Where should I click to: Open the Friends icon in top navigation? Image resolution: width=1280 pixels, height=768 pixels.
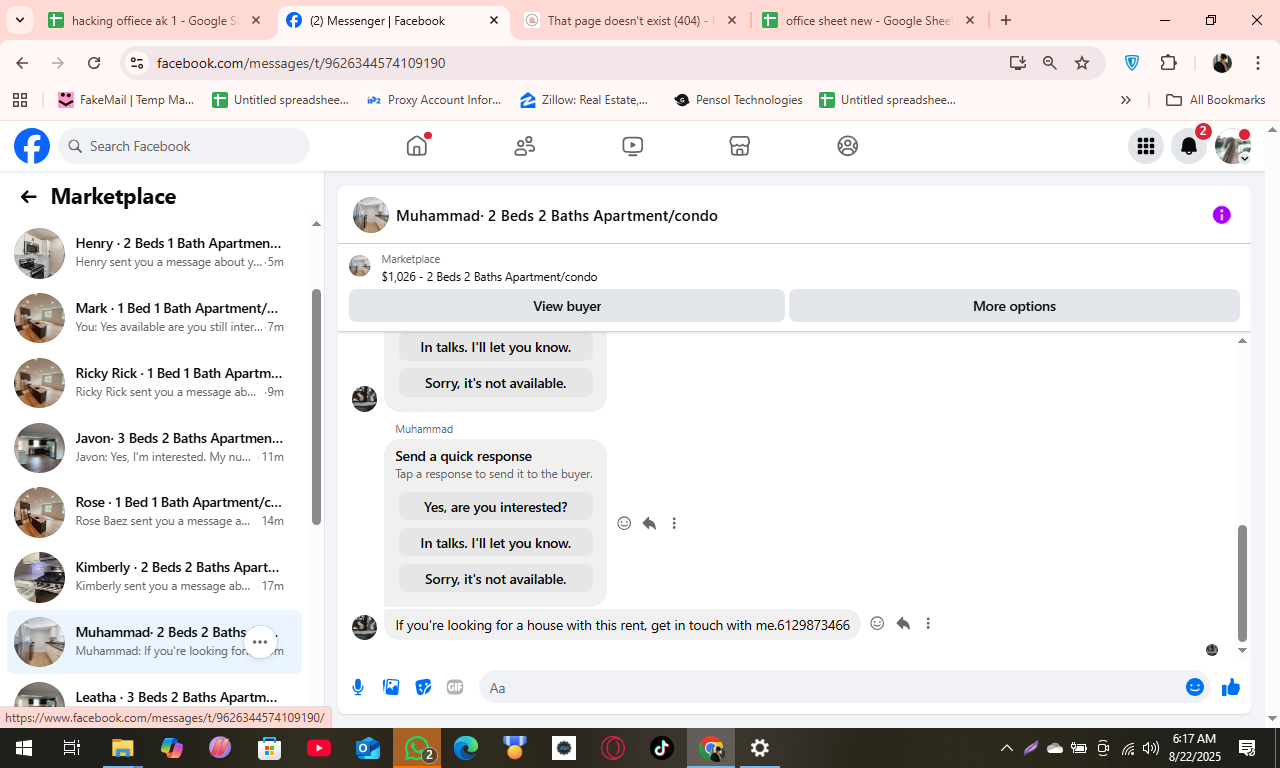[525, 146]
